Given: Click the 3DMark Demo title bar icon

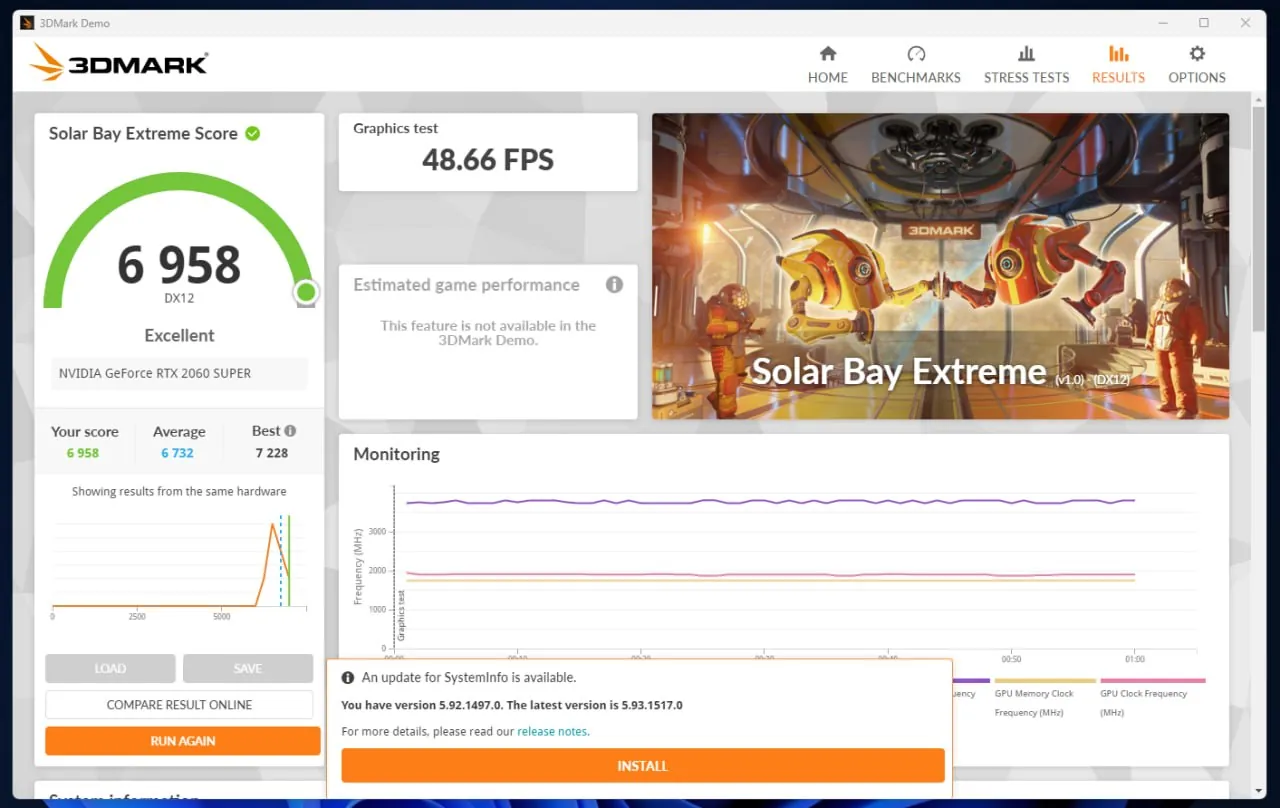Looking at the screenshot, I should (x=27, y=22).
